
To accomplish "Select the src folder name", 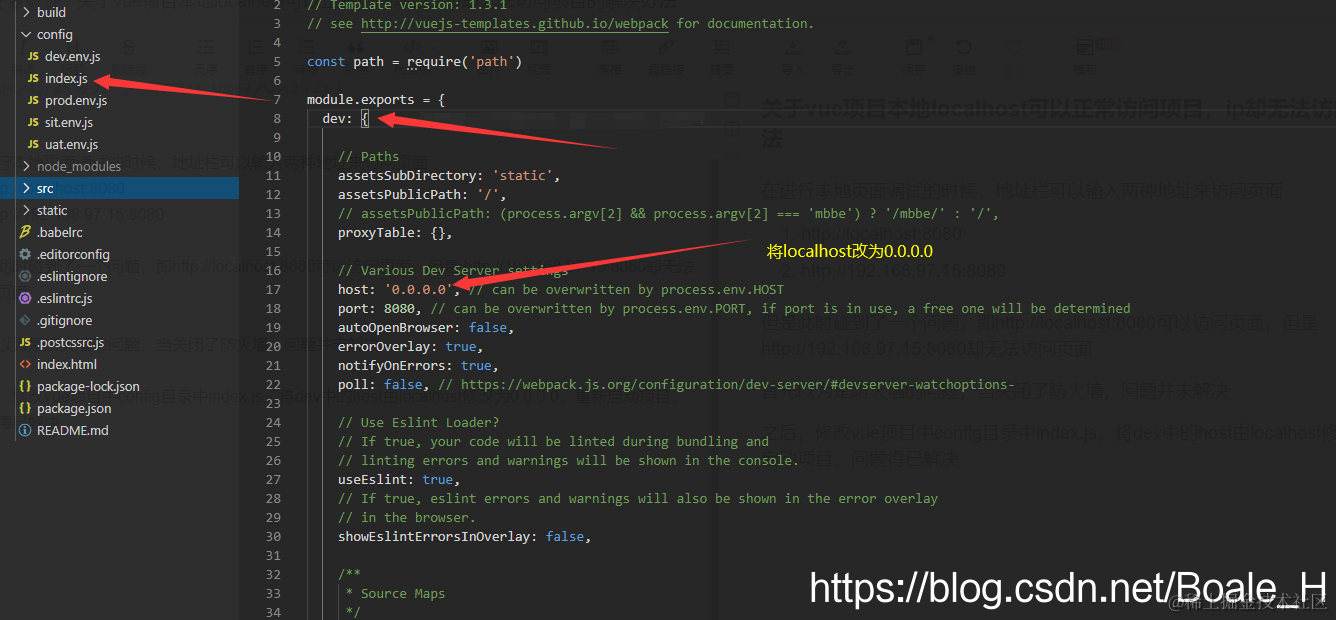I will (x=45, y=189).
